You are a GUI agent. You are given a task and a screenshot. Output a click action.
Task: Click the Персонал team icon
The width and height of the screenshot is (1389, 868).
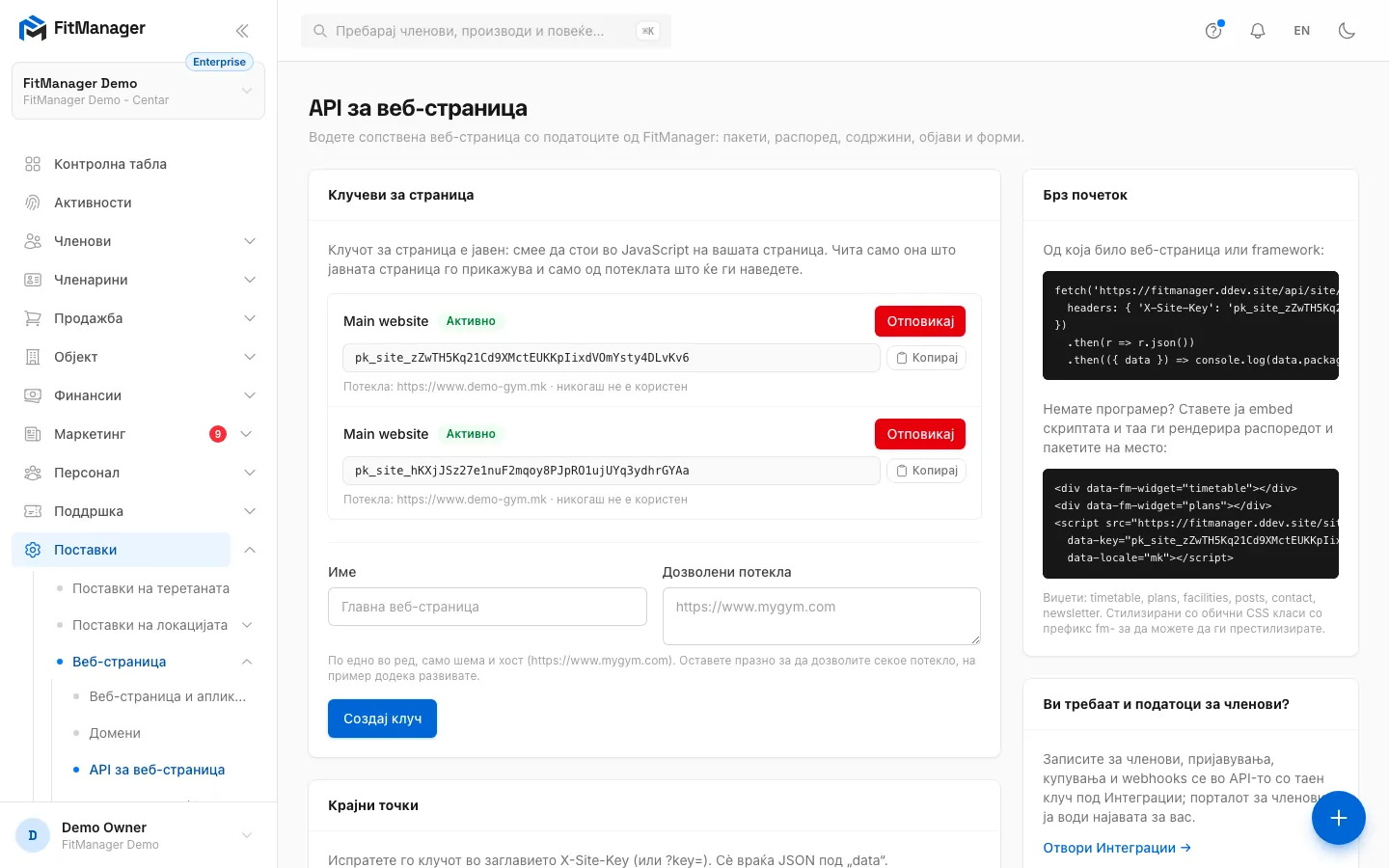33,473
